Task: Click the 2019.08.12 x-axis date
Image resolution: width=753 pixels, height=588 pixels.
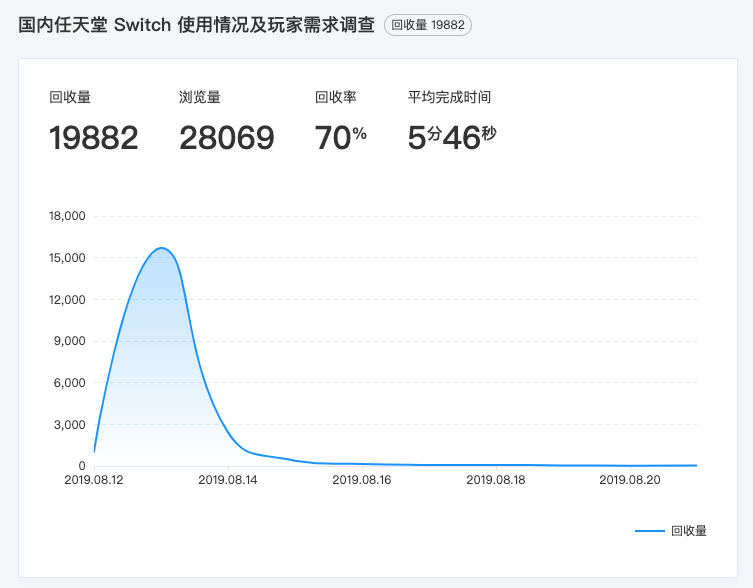Action: click(94, 480)
